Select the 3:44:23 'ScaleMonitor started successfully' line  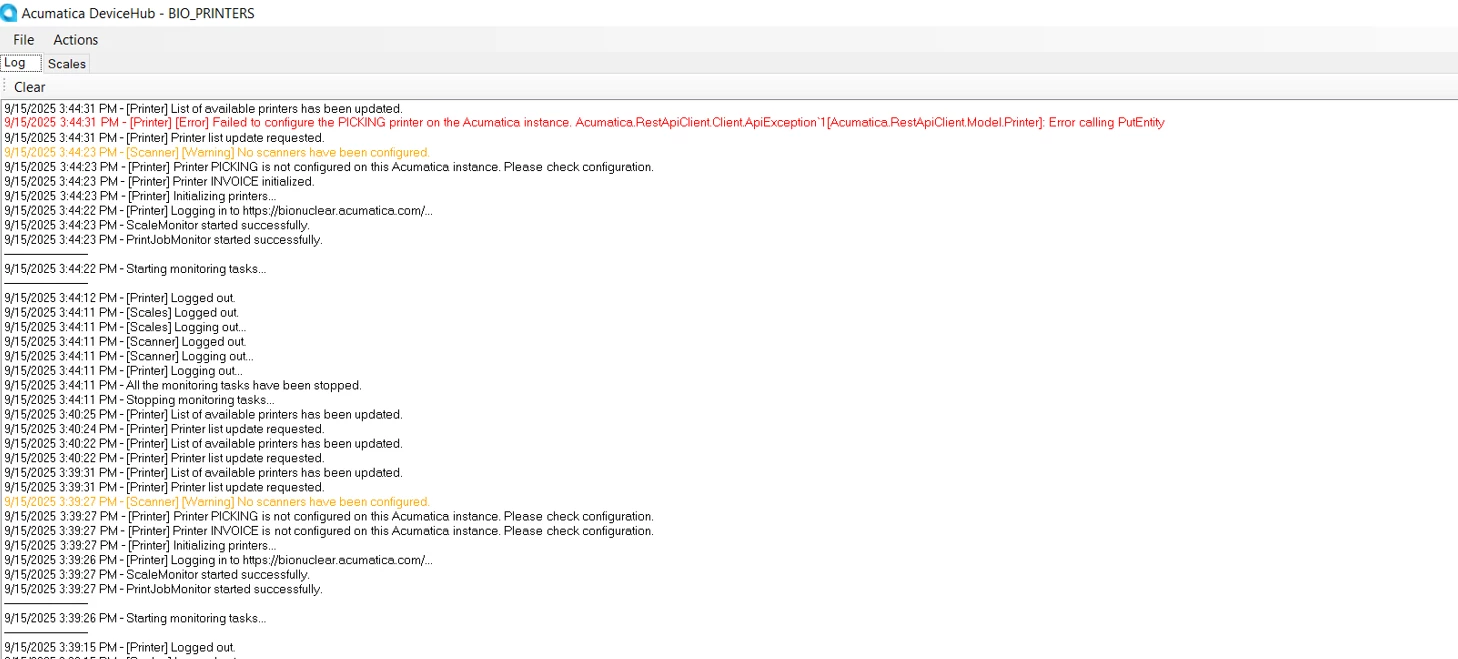click(157, 225)
